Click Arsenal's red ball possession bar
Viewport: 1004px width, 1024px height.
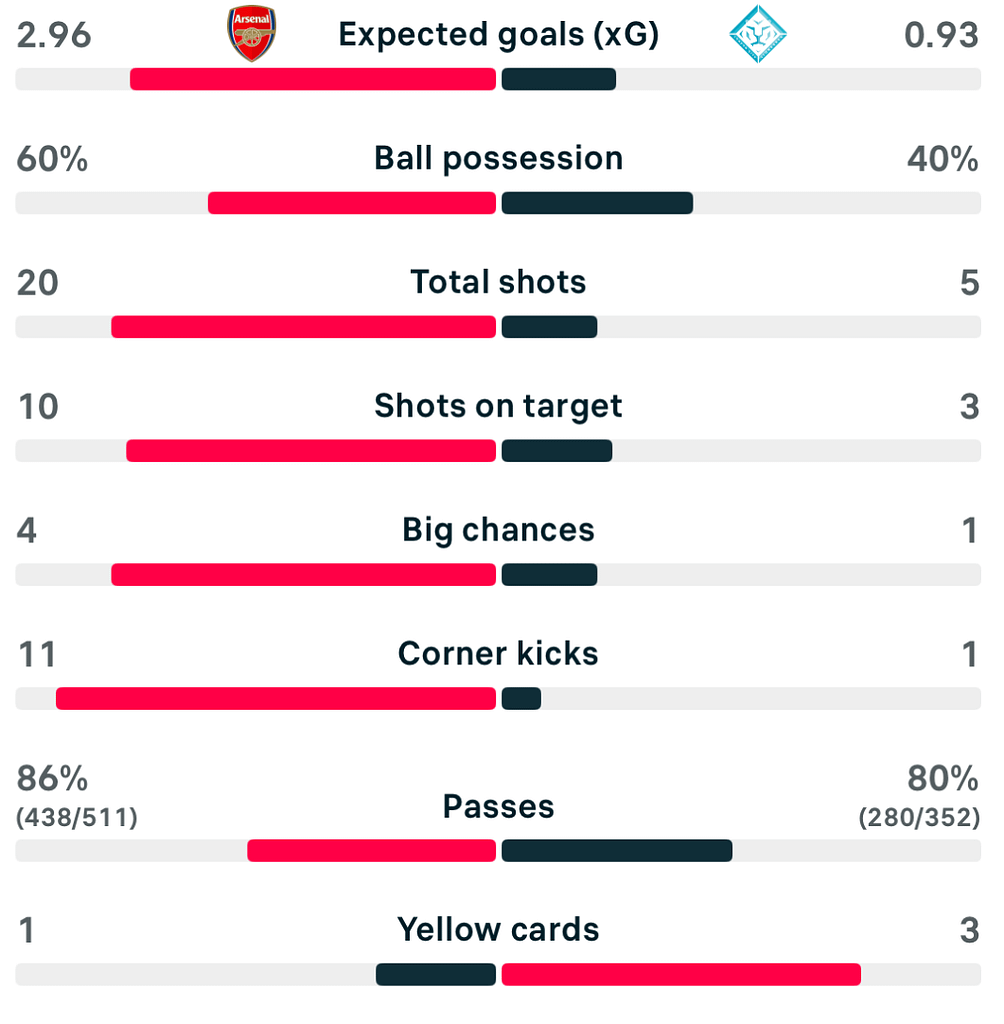coord(351,203)
